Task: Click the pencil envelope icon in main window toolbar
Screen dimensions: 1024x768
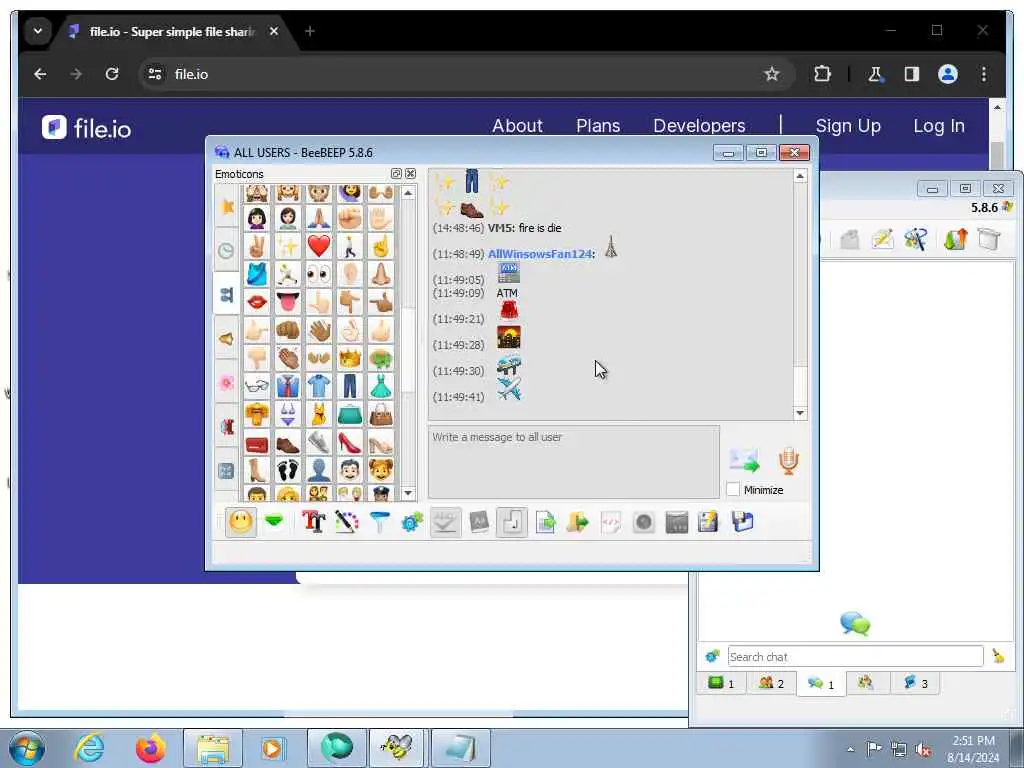Action: (882, 239)
